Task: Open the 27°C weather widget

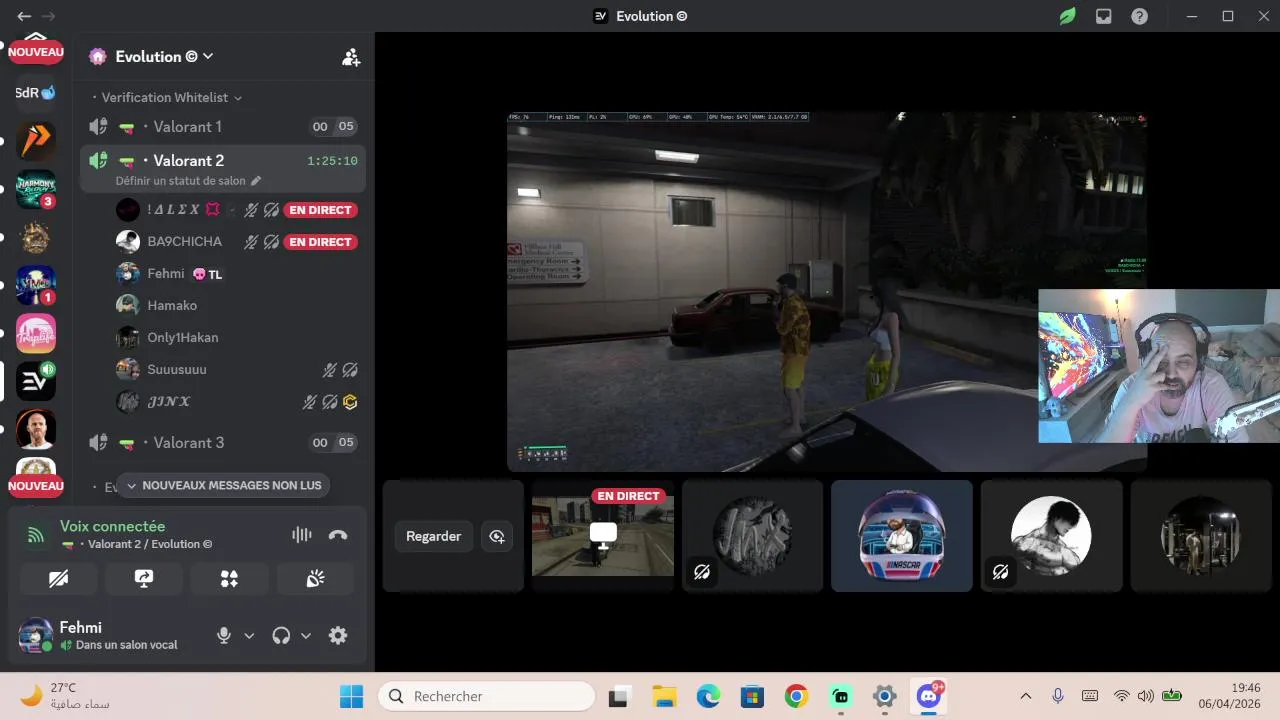Action: (x=65, y=696)
